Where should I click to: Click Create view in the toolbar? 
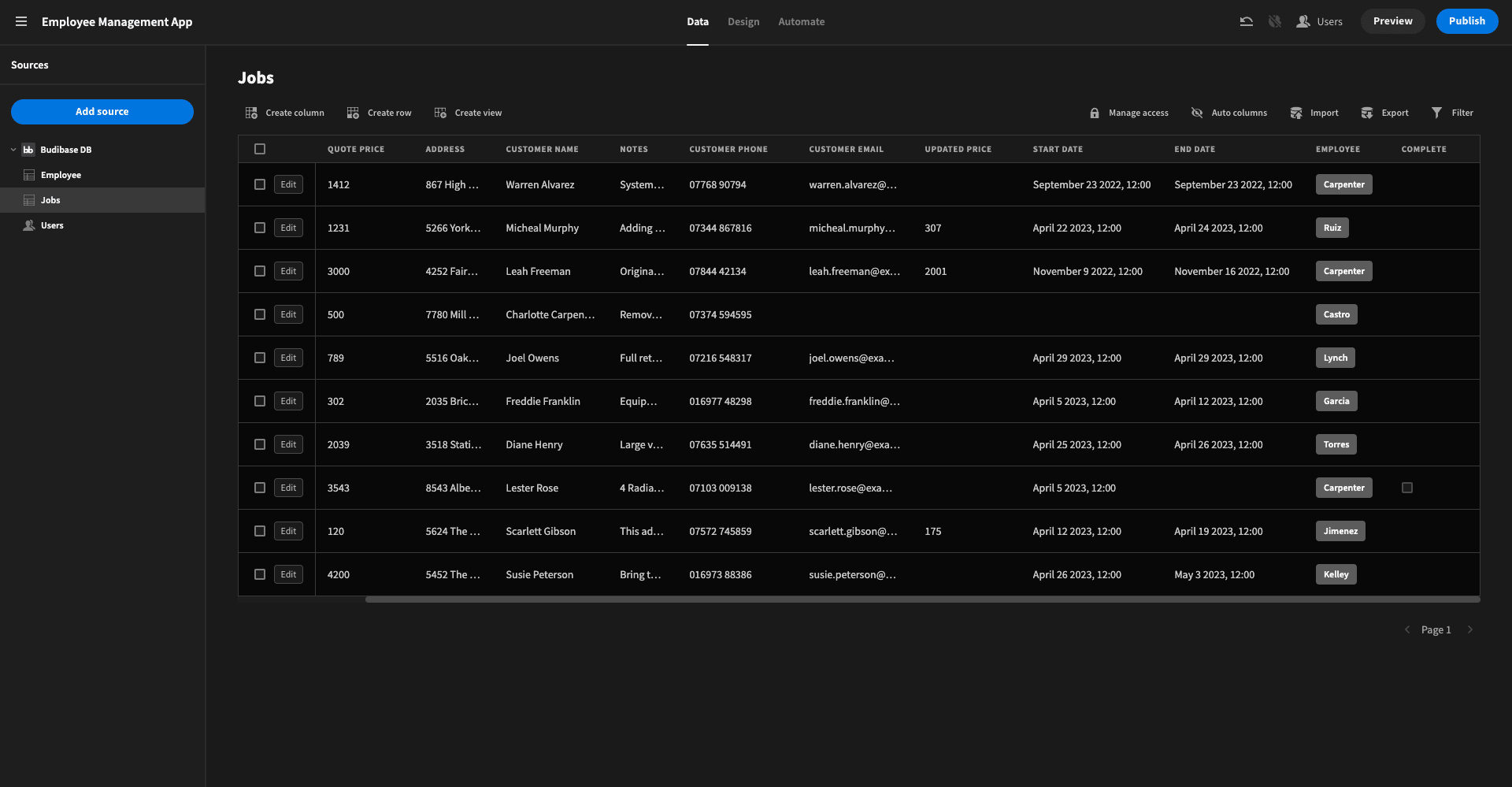point(469,113)
